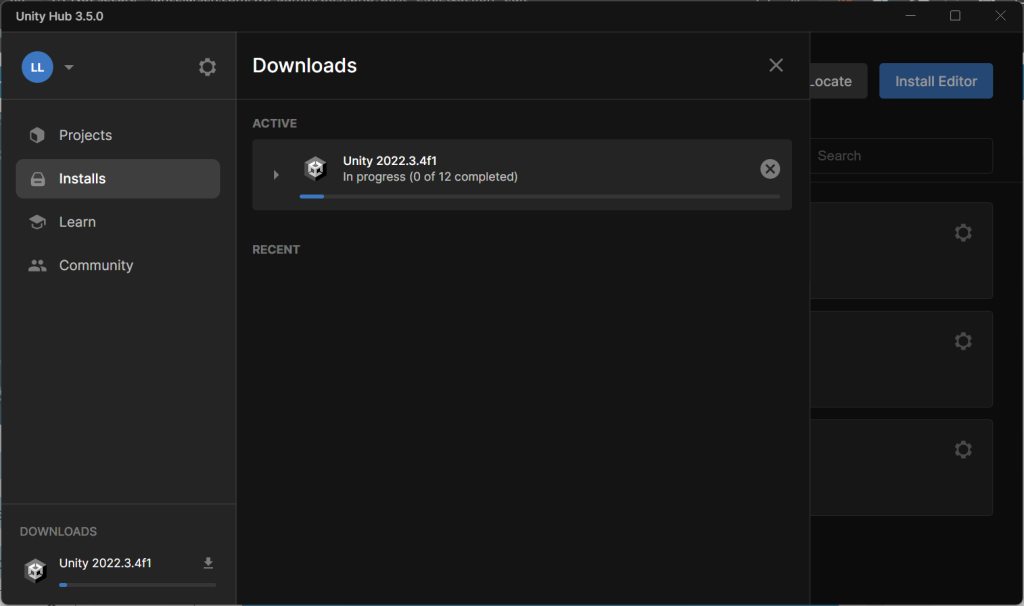1024x606 pixels.
Task: Click the Unity cube icon in active download
Action: 315,168
